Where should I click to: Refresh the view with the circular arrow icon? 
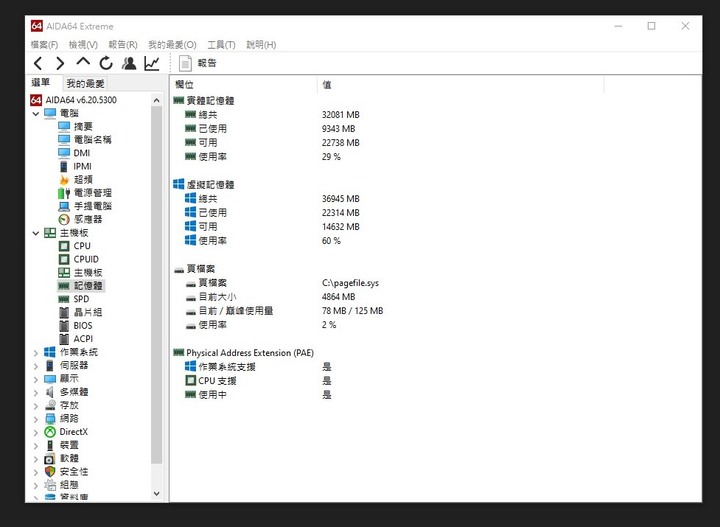pos(106,63)
